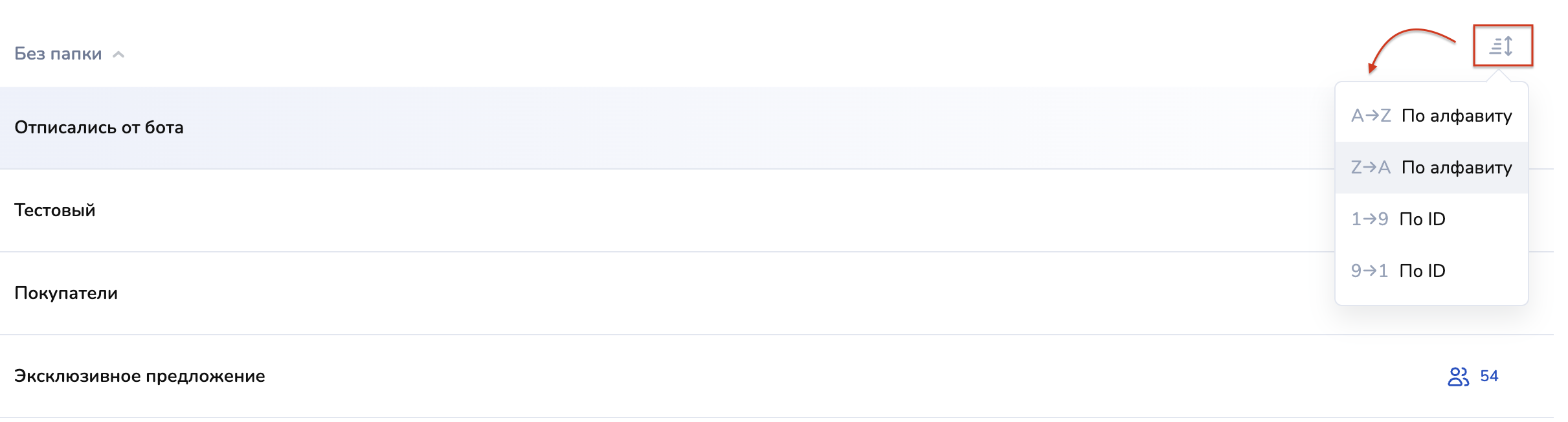This screenshot has width=1568, height=422.
Task: Click the Z→A descending alphabet icon
Action: click(1371, 168)
